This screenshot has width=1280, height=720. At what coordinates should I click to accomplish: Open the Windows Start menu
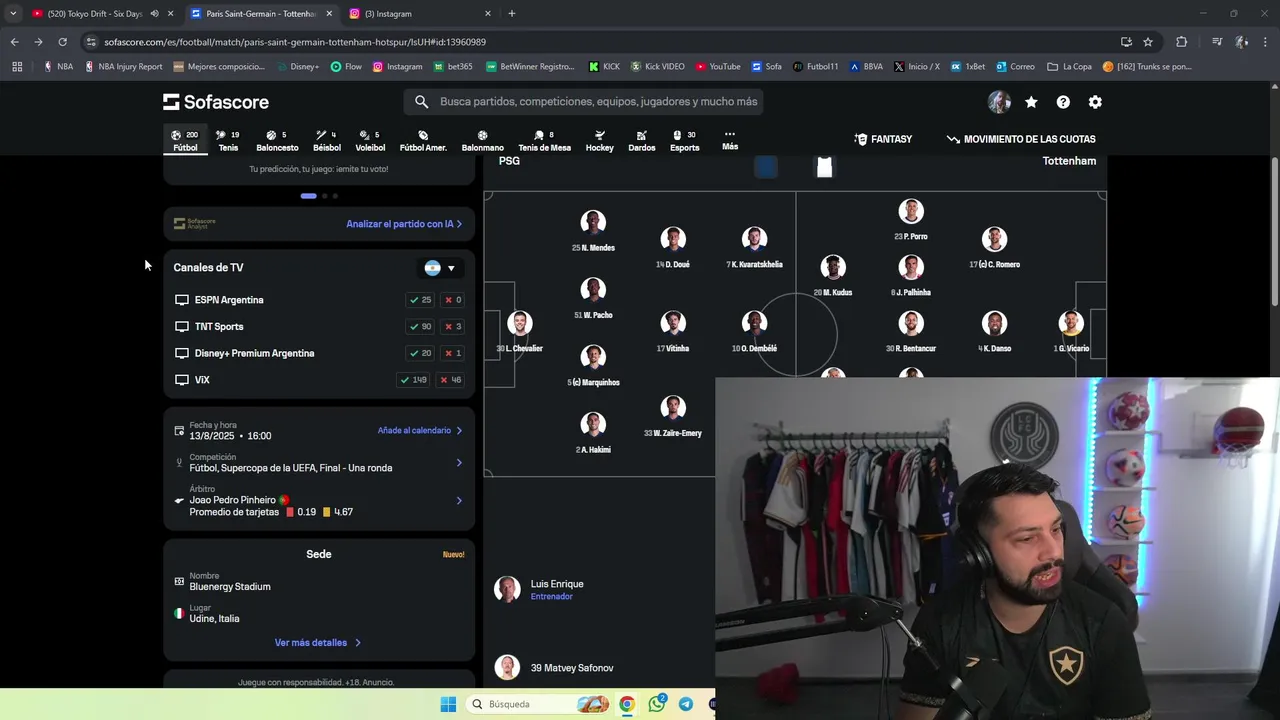pos(448,704)
